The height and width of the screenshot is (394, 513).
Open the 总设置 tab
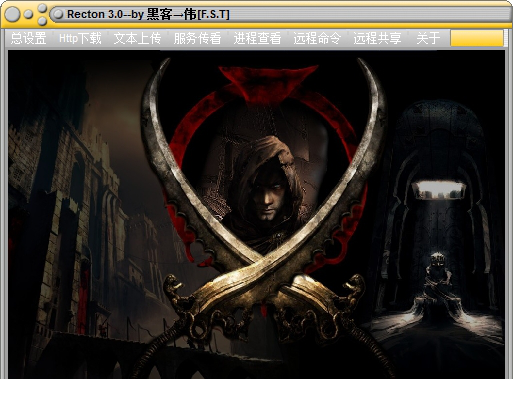28,38
